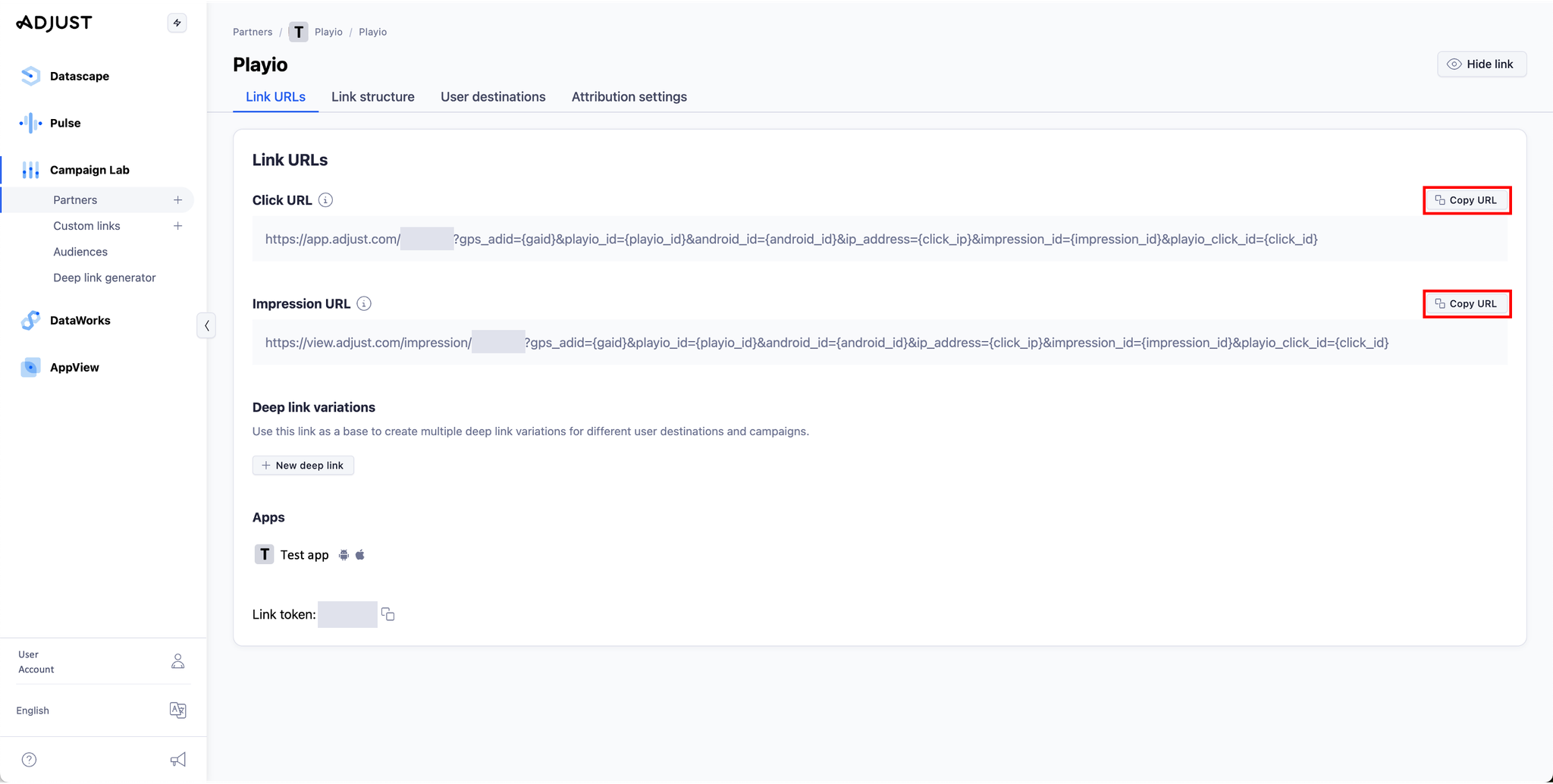Open Custom links in the sidebar
Screen dimensions: 1553x784
[x=86, y=226]
